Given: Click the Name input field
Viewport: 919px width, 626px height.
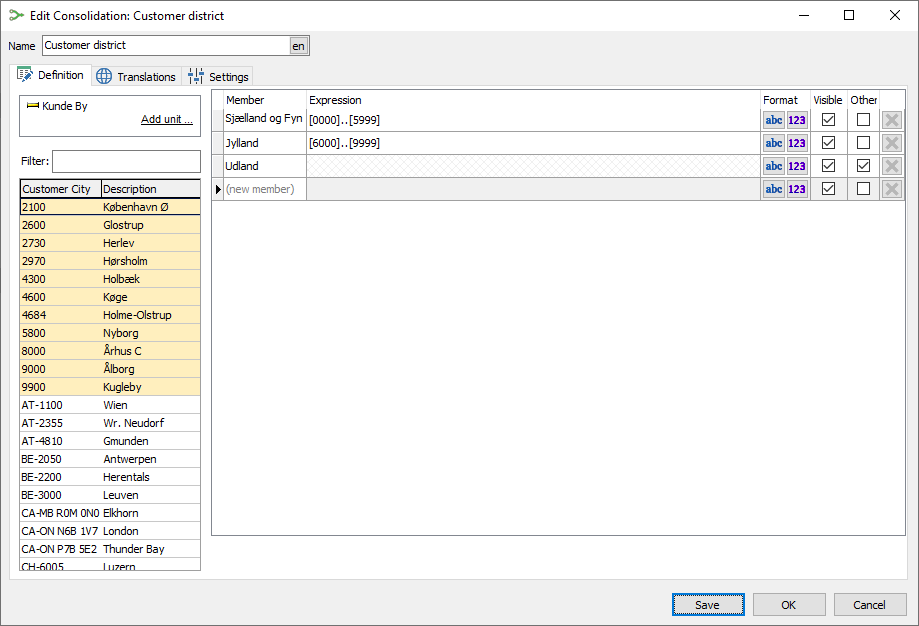Looking at the screenshot, I should [166, 46].
